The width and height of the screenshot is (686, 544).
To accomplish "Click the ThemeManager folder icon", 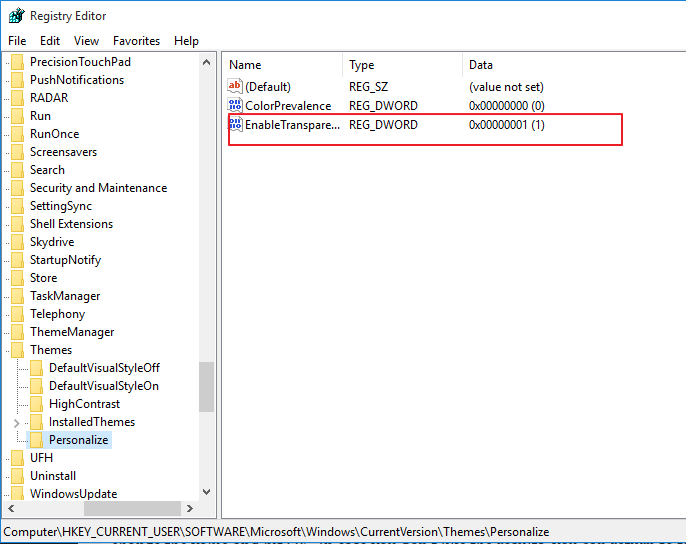I will (18, 332).
